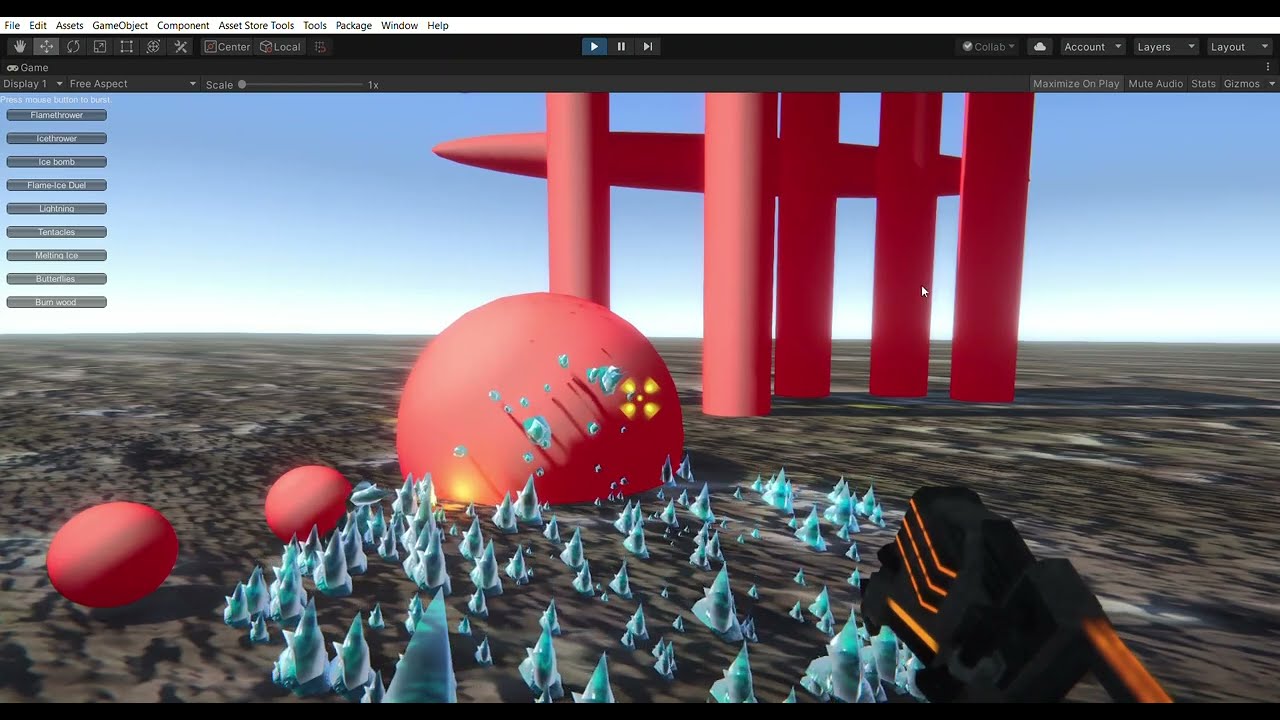Click the Scale slider handle
Image resolution: width=1280 pixels, height=720 pixels.
point(242,85)
